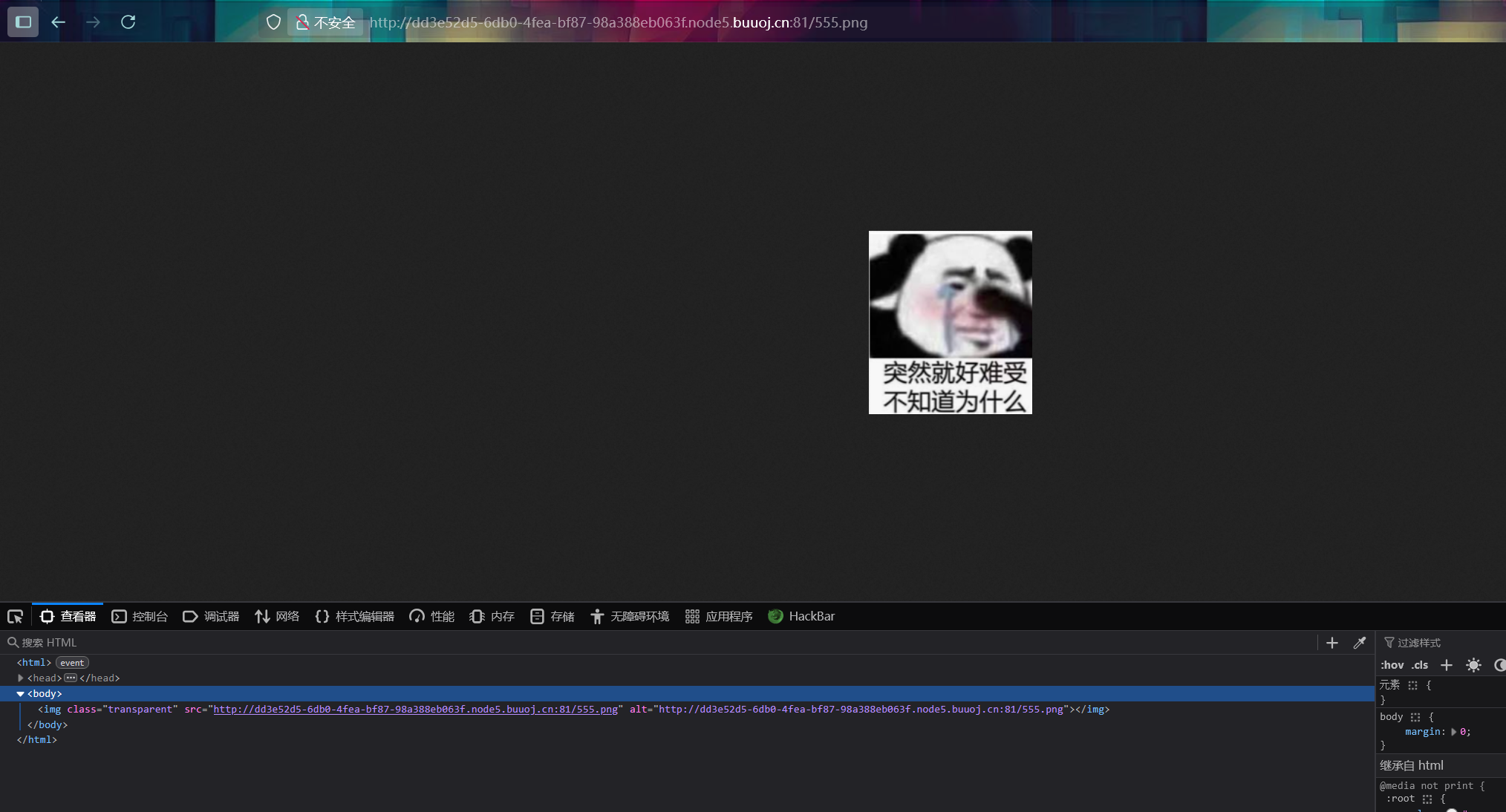The height and width of the screenshot is (812, 1506).
Task: Click the @media not print rule
Action: [x=1432, y=786]
